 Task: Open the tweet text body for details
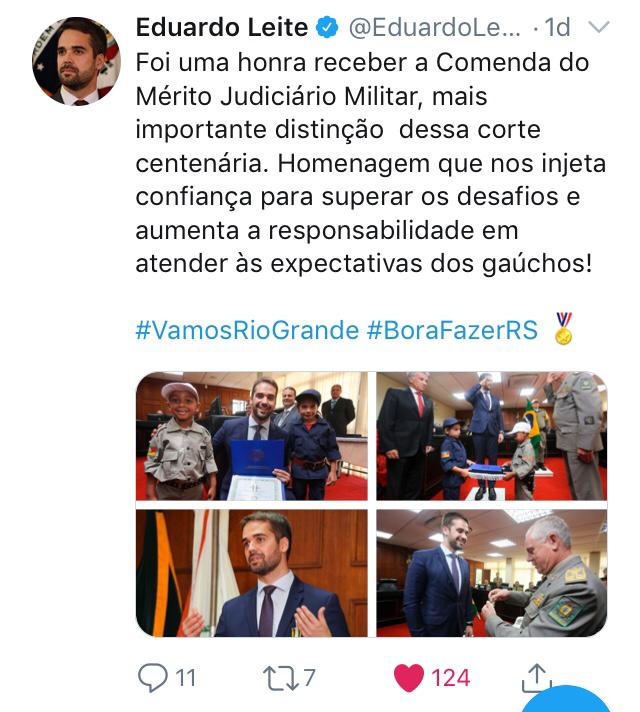[x=371, y=163]
